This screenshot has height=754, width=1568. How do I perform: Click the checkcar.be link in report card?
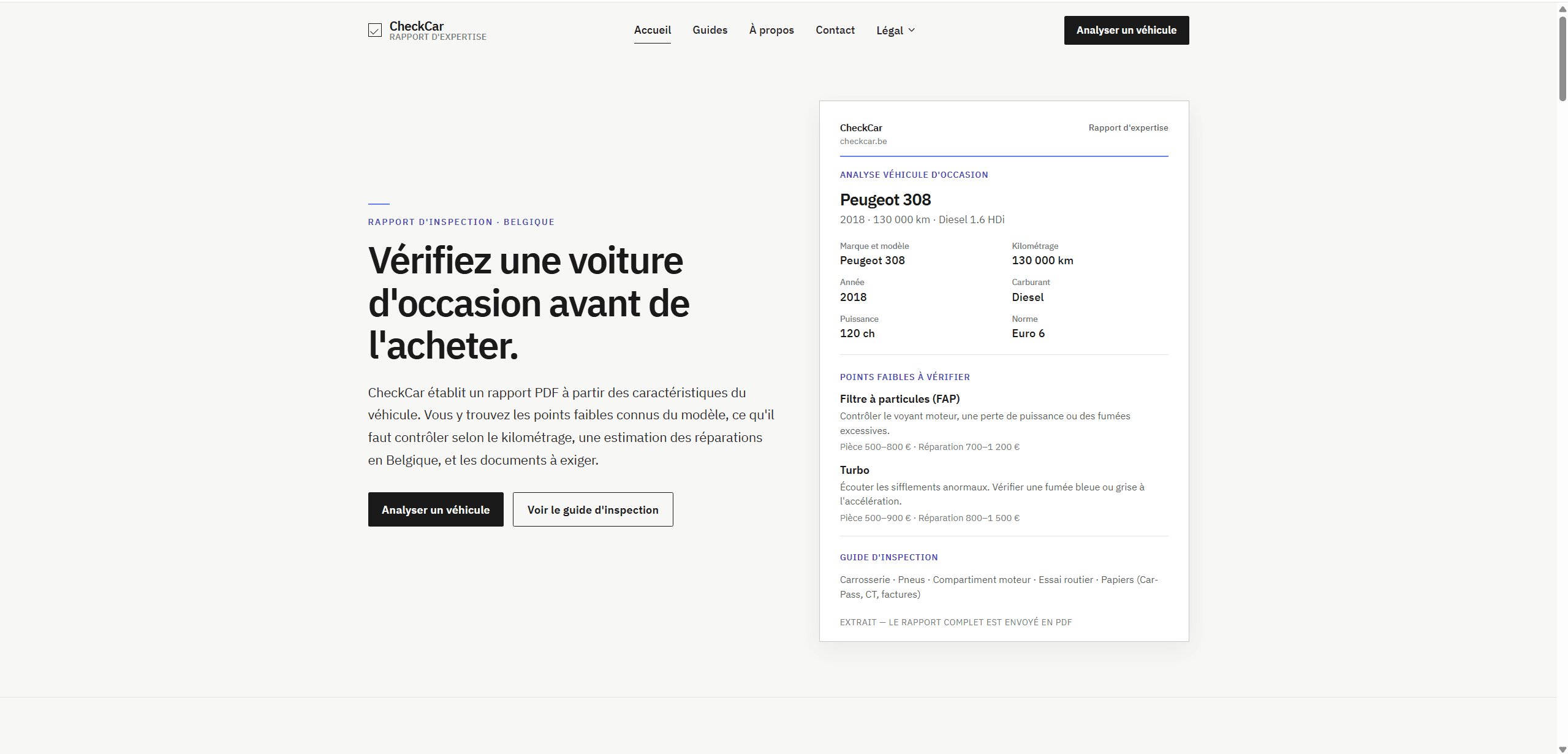(863, 141)
